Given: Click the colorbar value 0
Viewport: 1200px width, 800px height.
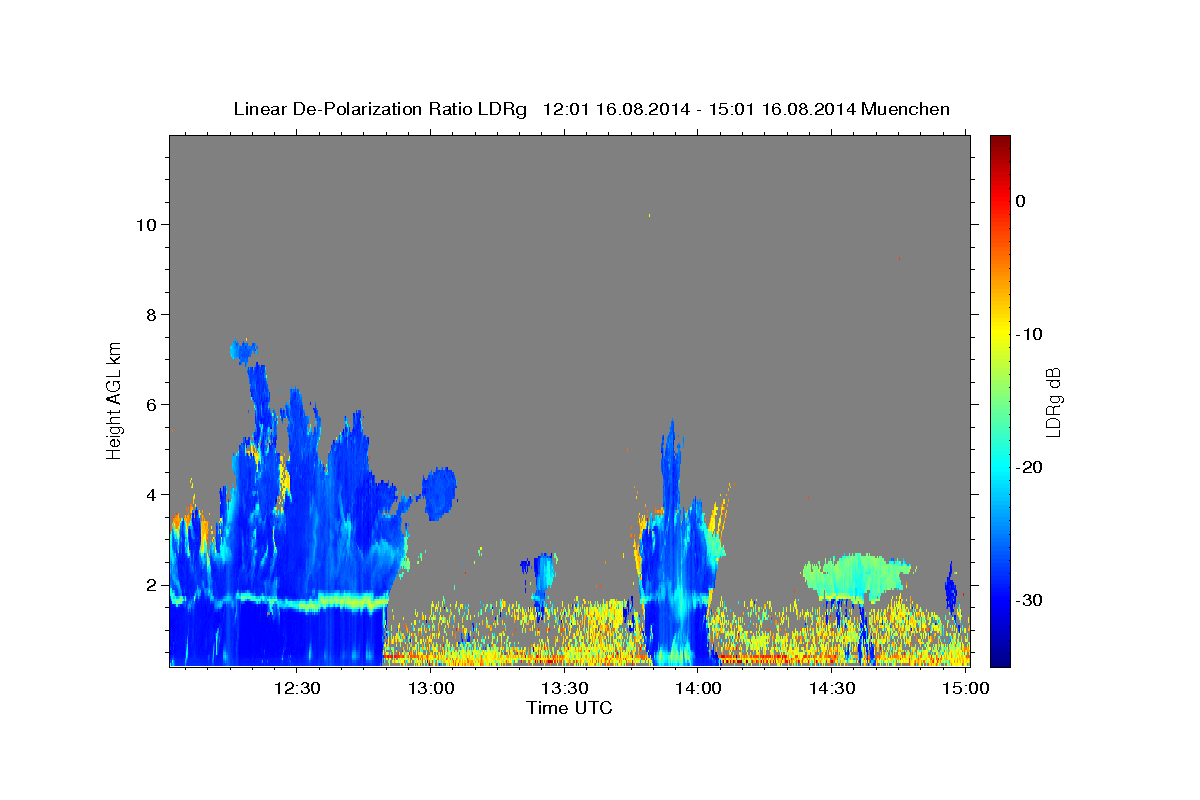Looking at the screenshot, I should 1020,201.
